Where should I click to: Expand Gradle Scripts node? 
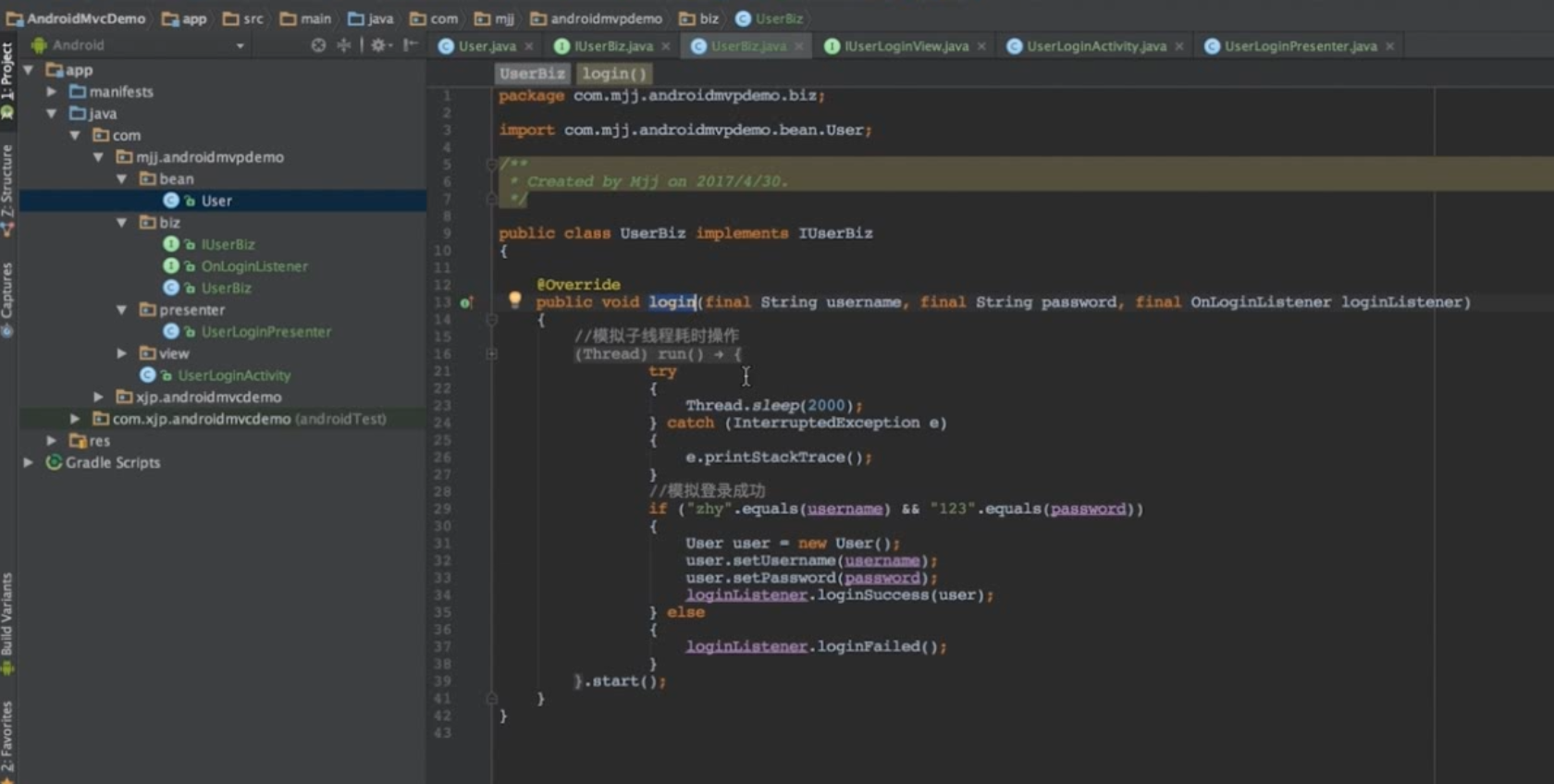[28, 462]
